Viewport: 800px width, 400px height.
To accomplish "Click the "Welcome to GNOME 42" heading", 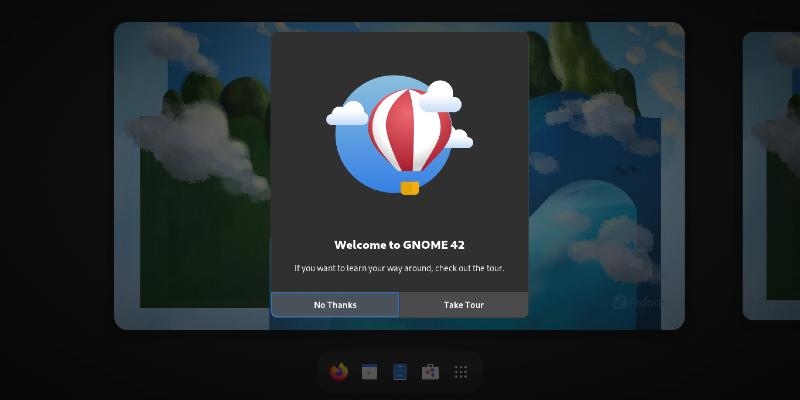I will tap(399, 245).
